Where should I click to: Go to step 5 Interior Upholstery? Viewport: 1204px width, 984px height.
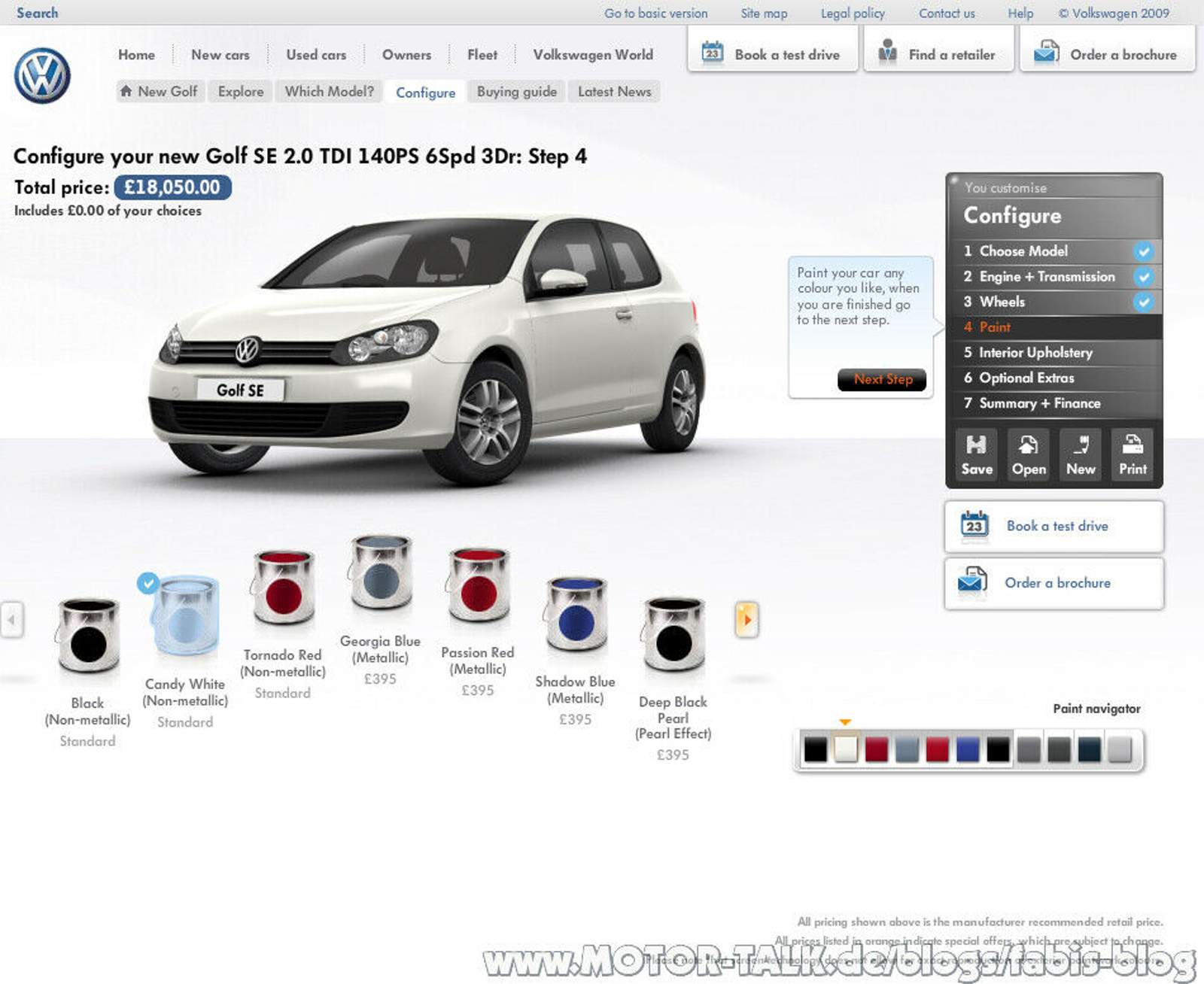[x=1053, y=352]
